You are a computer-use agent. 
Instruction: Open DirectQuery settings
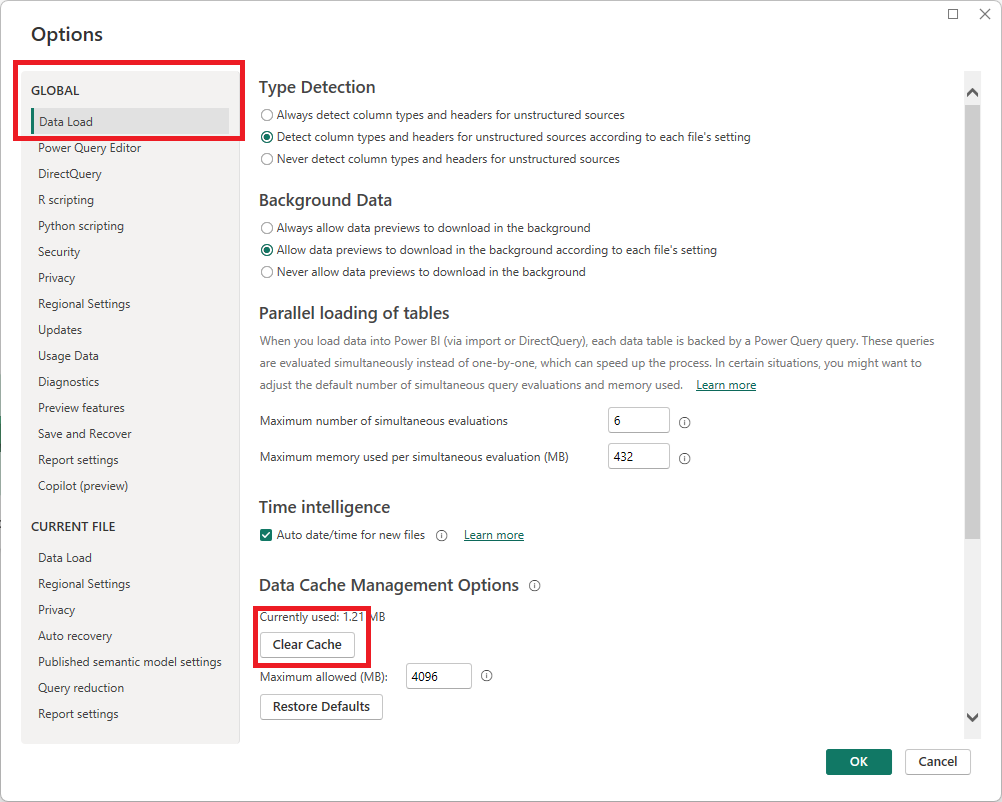coord(70,174)
